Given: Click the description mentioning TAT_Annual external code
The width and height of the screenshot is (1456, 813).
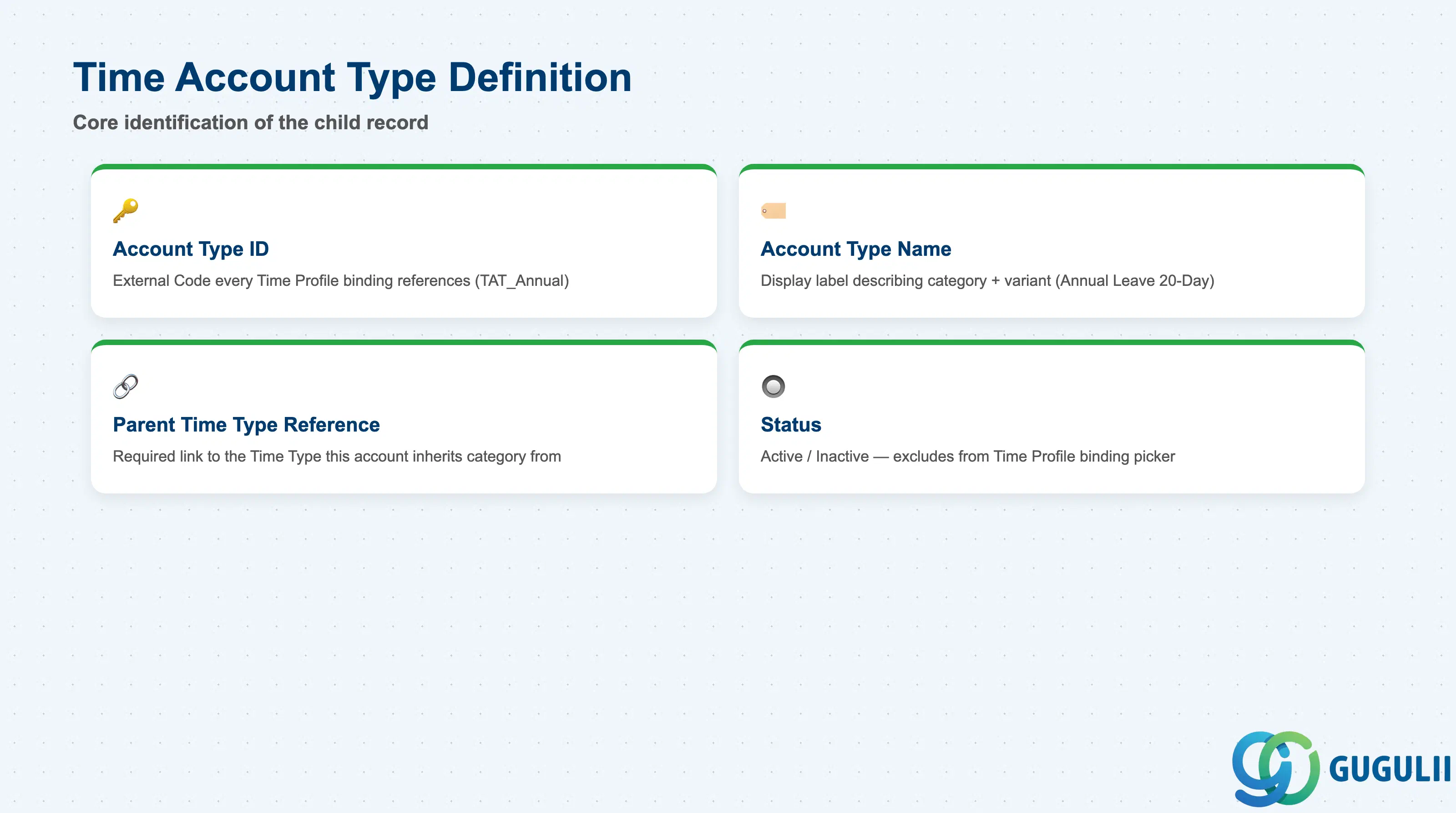Looking at the screenshot, I should (341, 281).
